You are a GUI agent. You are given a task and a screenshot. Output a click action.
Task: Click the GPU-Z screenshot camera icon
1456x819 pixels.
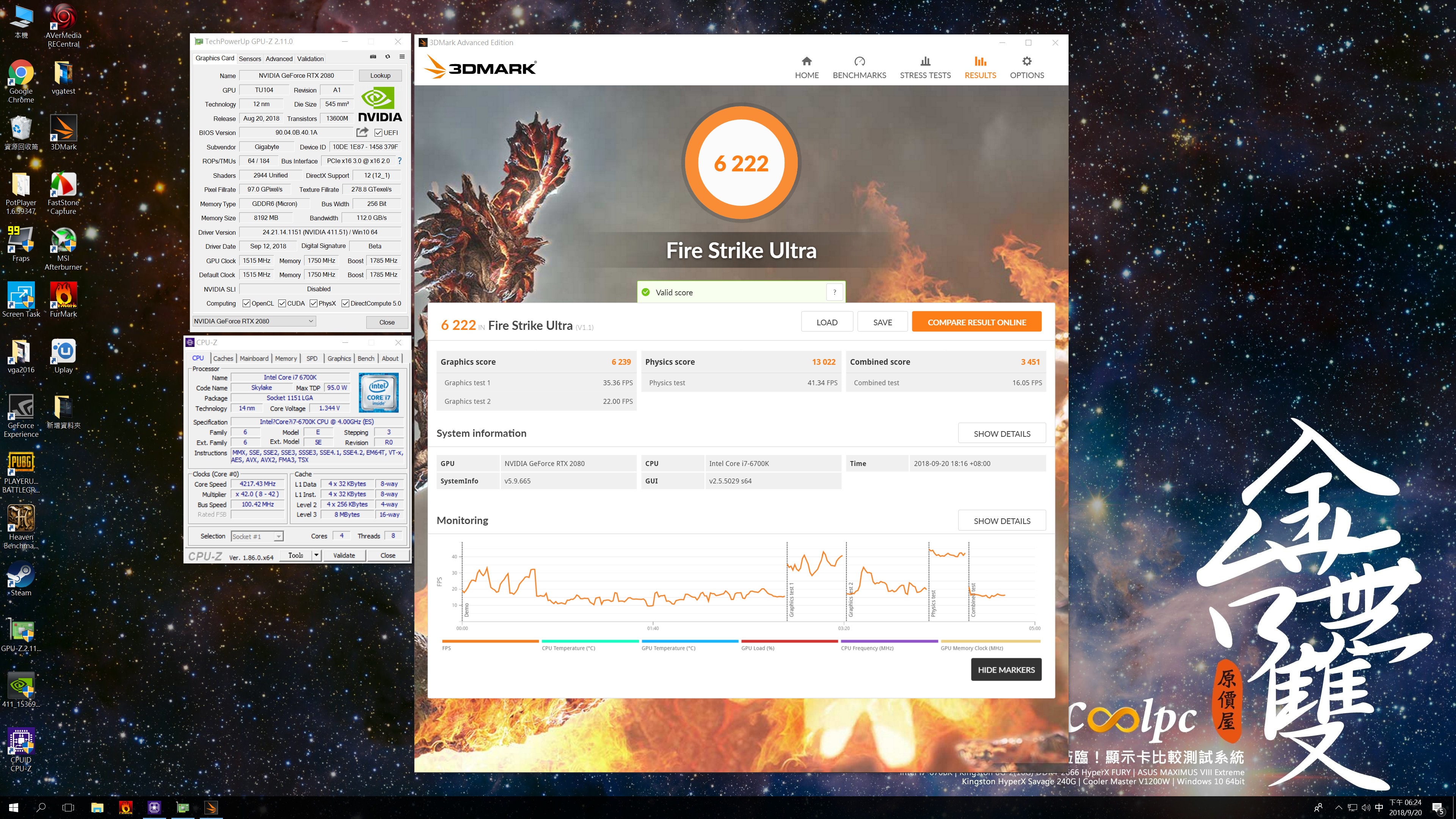click(373, 56)
